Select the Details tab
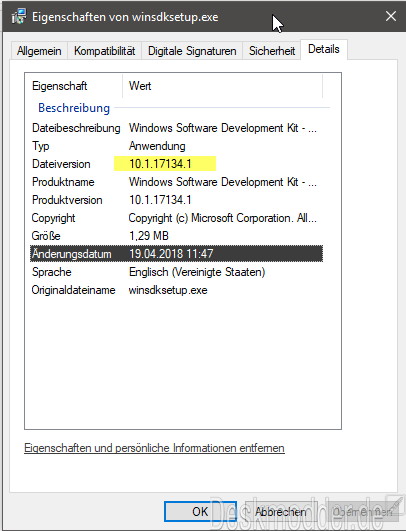This screenshot has width=406, height=531. coord(324,49)
